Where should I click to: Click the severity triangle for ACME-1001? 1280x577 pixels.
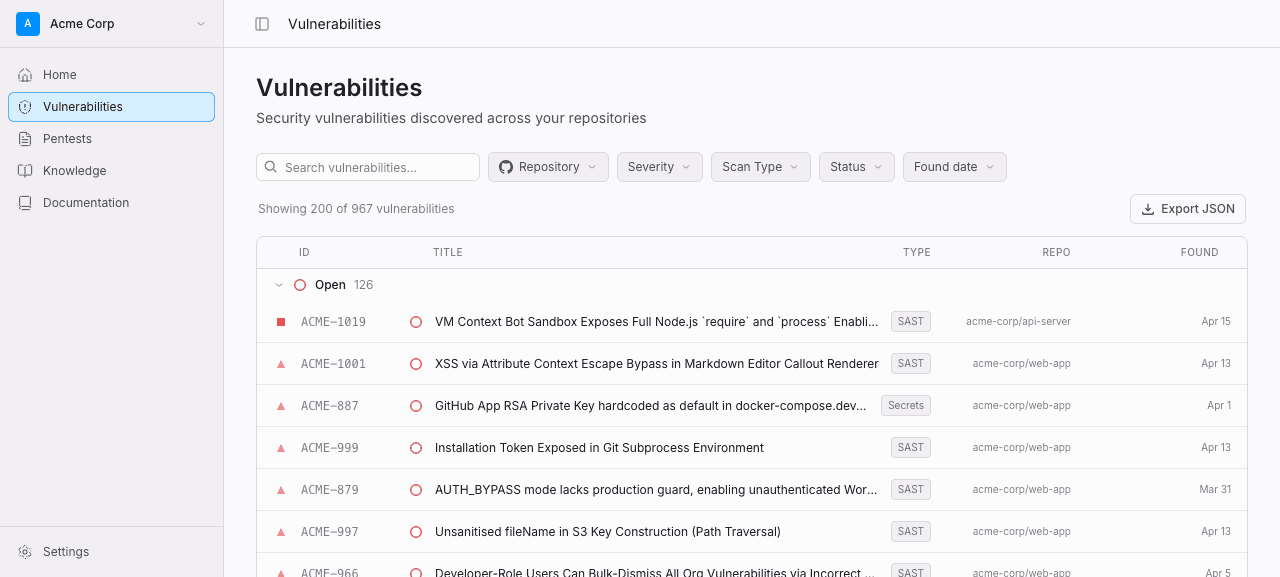pos(281,364)
